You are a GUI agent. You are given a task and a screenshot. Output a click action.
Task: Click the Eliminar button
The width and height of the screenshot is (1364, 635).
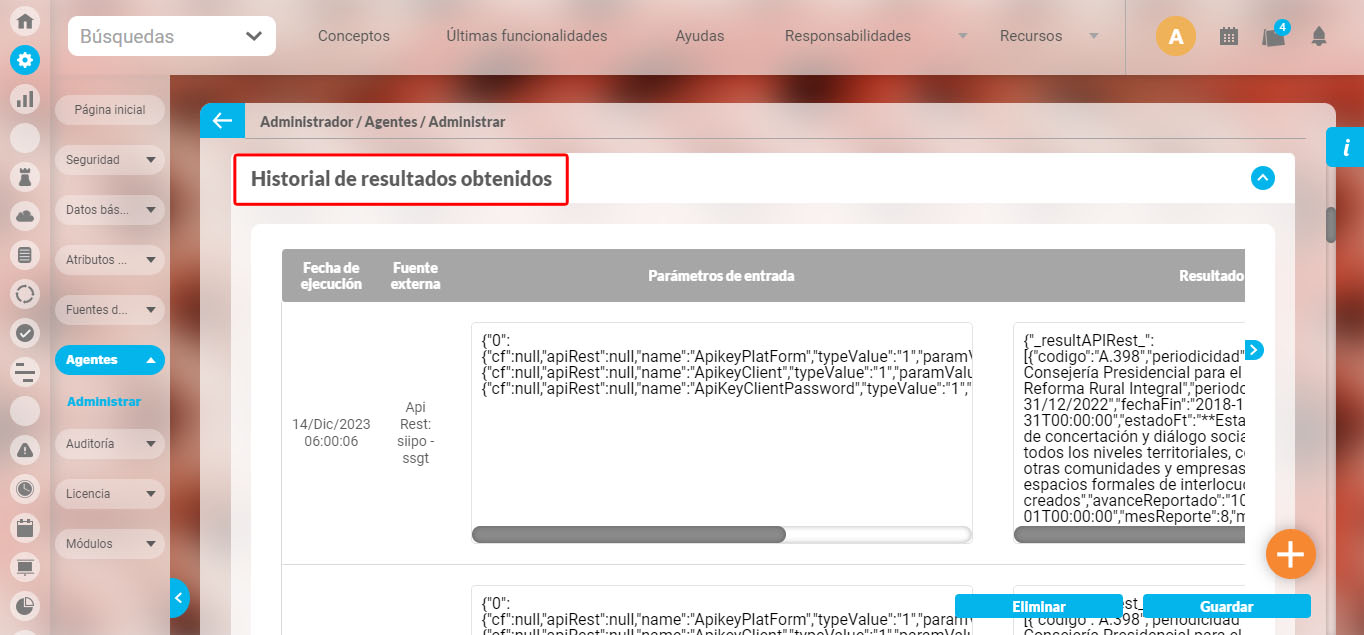point(1038,606)
